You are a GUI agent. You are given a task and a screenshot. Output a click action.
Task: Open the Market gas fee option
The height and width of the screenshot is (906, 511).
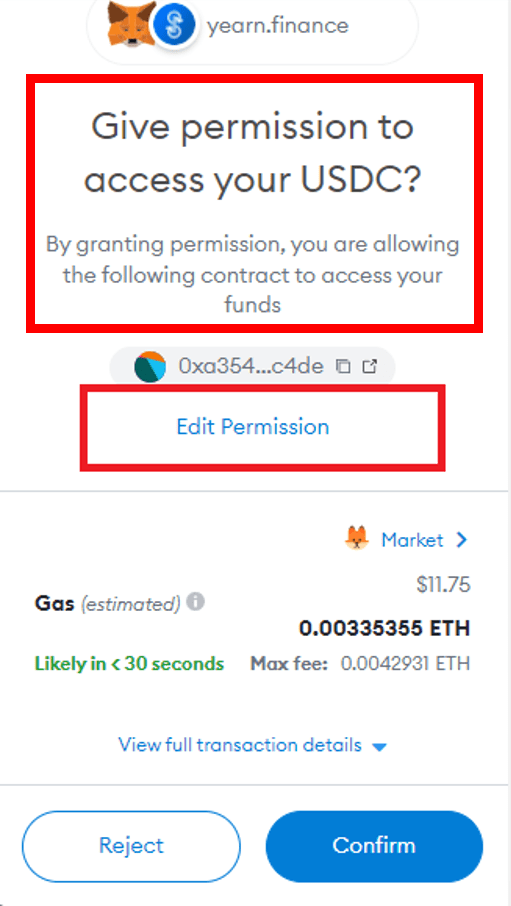tap(412, 540)
